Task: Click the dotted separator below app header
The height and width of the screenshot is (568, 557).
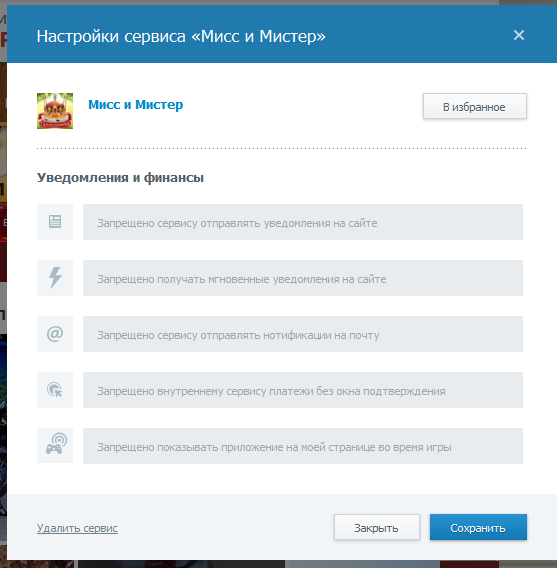Action: (281, 149)
